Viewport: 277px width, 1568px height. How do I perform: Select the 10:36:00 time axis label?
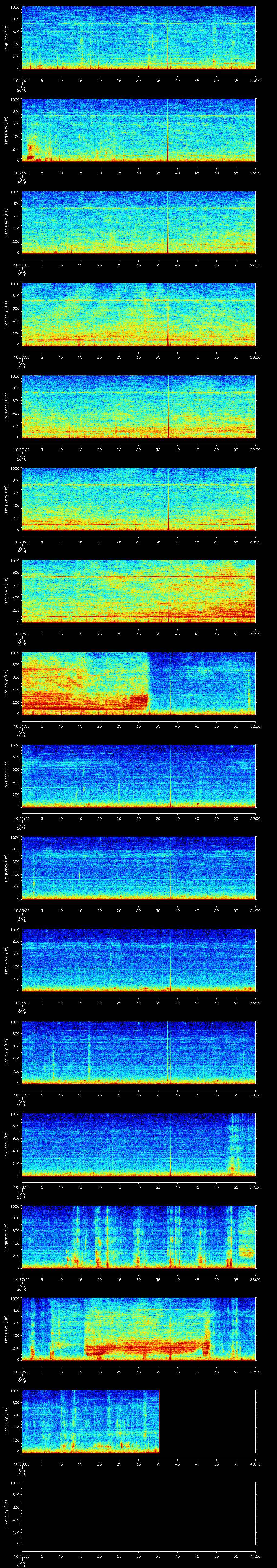(21, 1187)
